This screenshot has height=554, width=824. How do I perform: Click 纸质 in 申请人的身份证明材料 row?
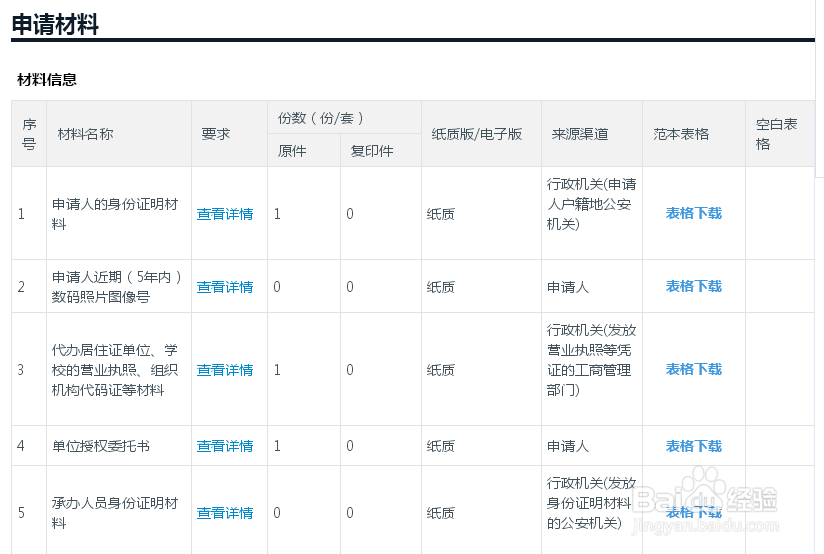[440, 214]
